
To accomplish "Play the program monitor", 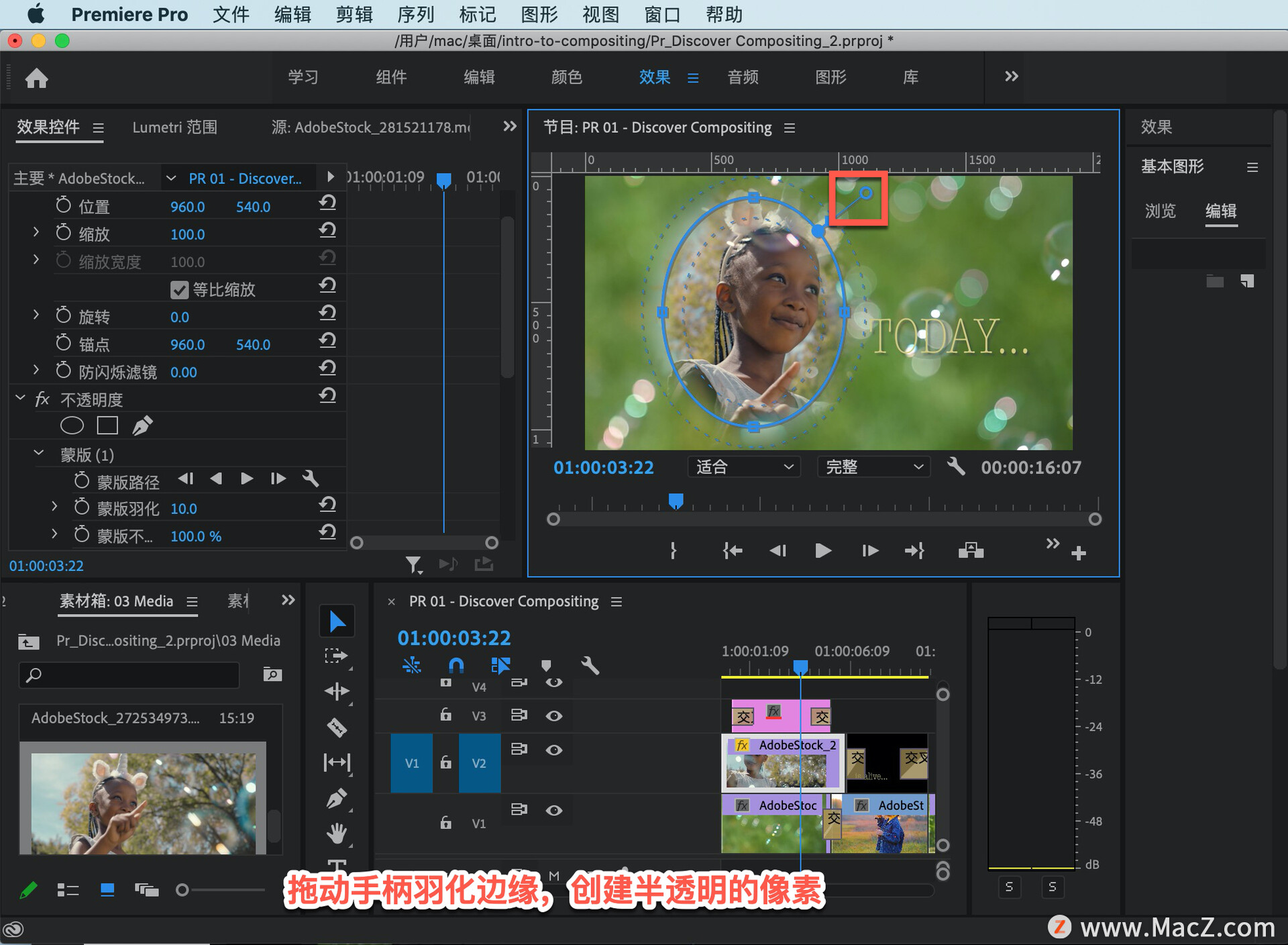I will click(x=823, y=551).
